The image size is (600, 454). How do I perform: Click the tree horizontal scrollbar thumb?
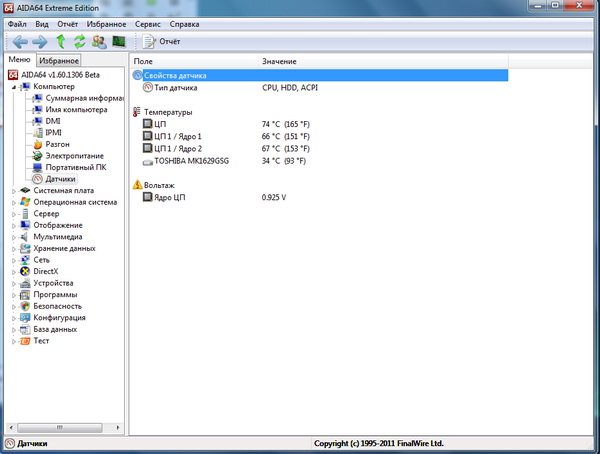coord(60,427)
